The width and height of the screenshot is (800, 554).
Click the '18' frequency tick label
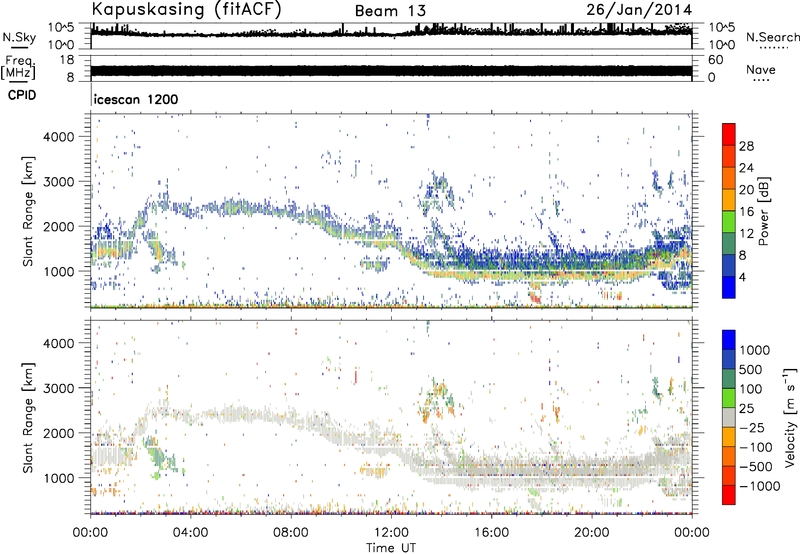pos(67,60)
